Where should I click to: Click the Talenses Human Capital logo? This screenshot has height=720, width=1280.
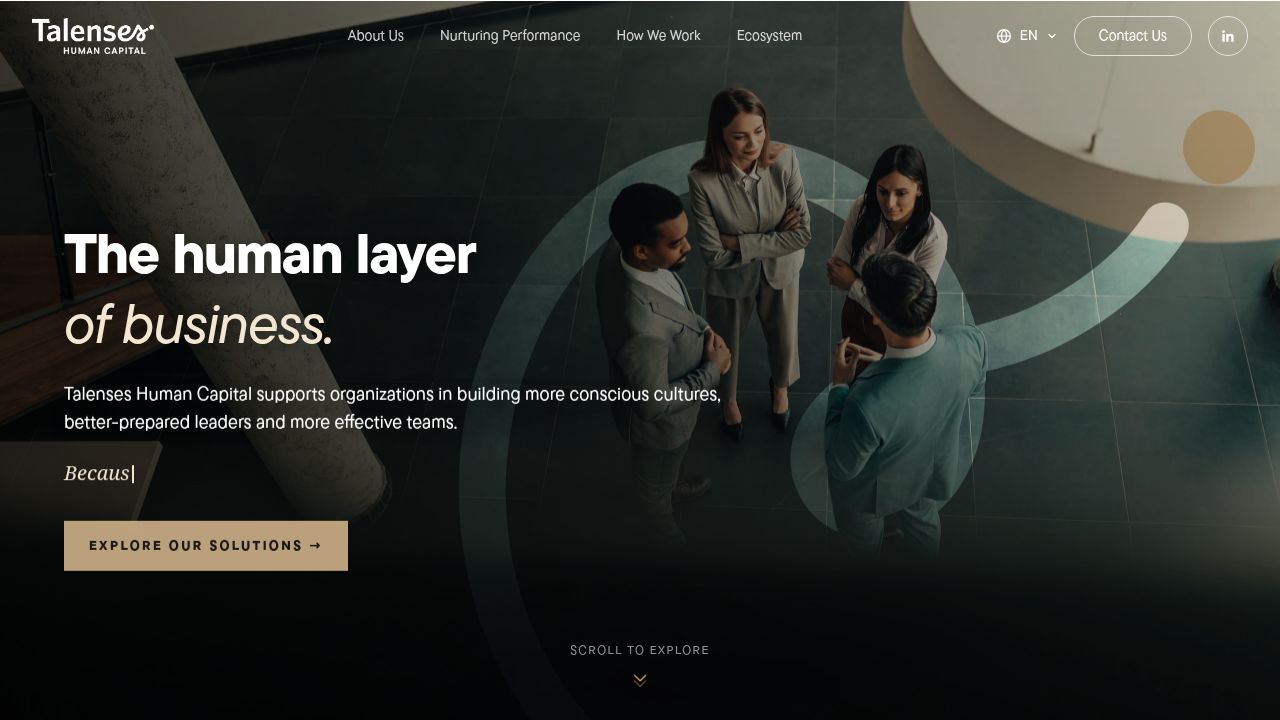pos(93,36)
